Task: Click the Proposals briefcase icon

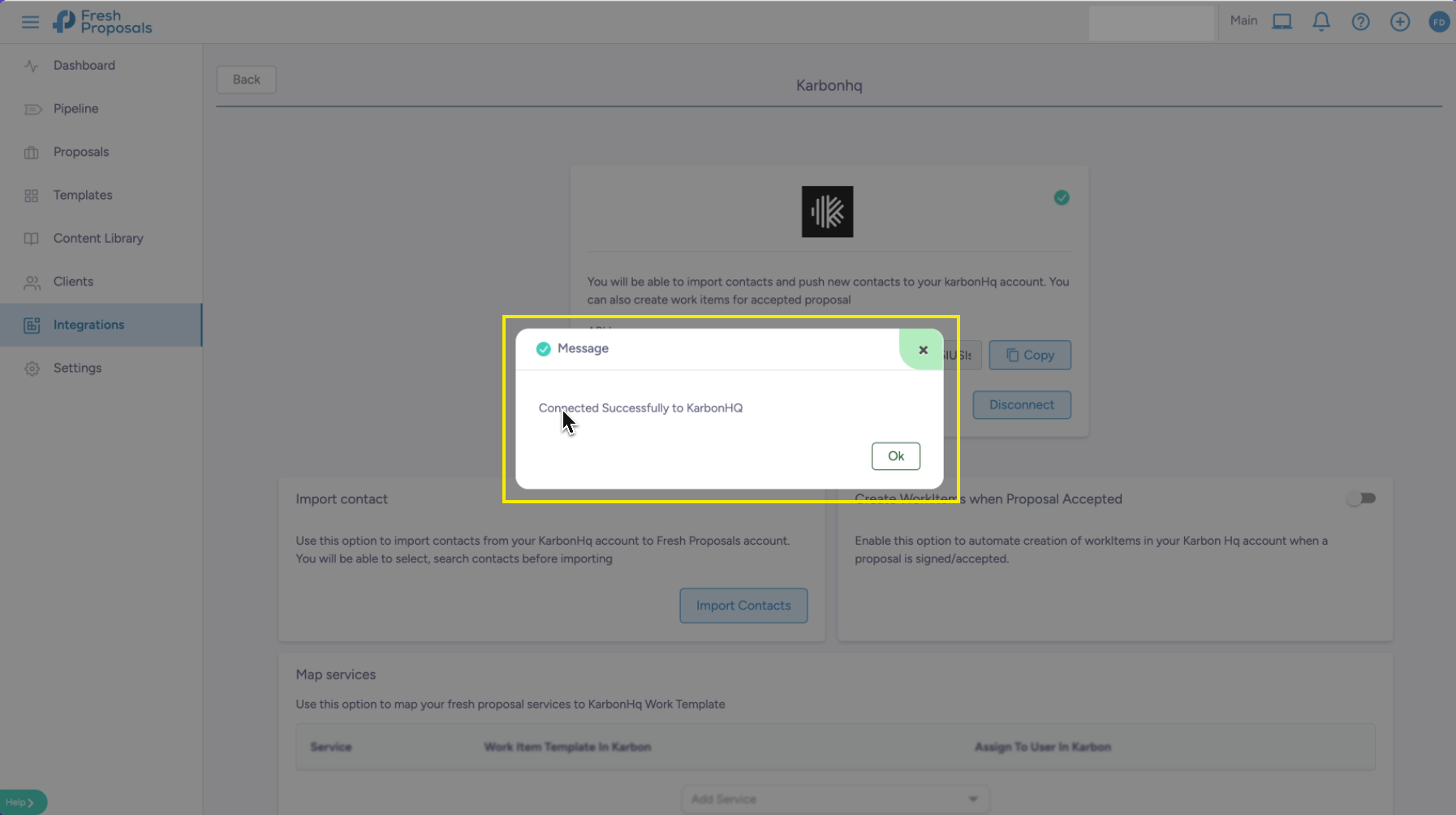Action: (x=32, y=153)
